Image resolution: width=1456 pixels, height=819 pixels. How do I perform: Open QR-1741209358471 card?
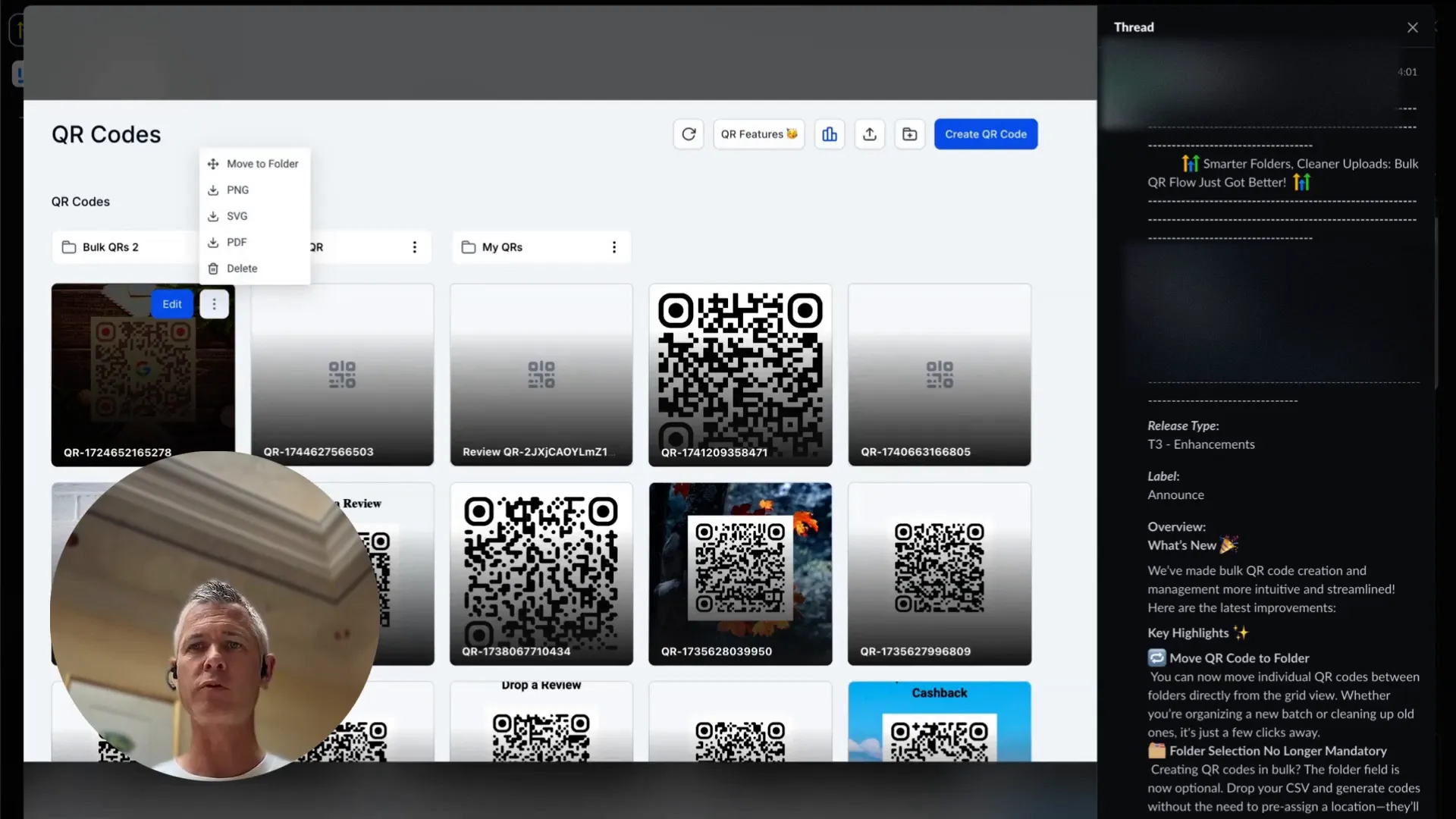[740, 375]
